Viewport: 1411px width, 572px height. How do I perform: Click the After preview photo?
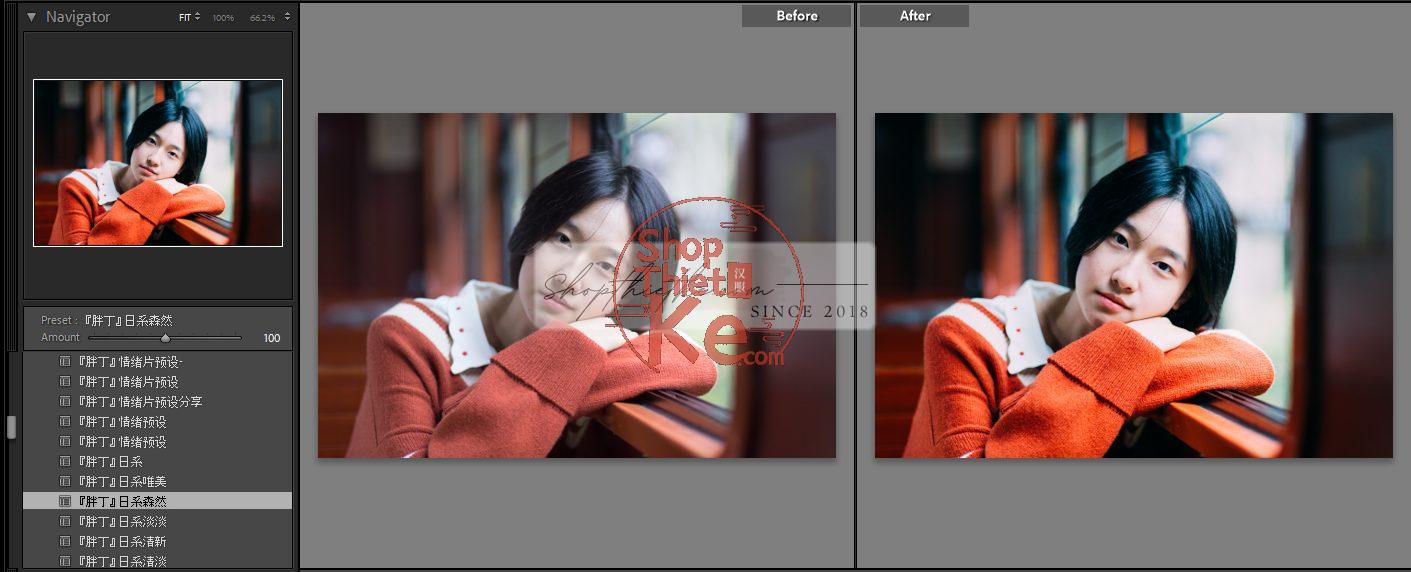1133,286
